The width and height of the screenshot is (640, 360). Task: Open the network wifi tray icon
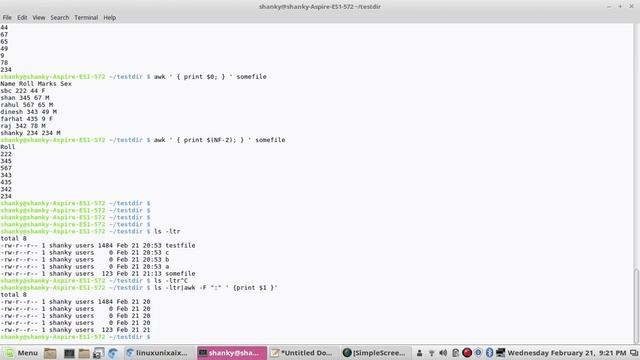tap(431, 353)
